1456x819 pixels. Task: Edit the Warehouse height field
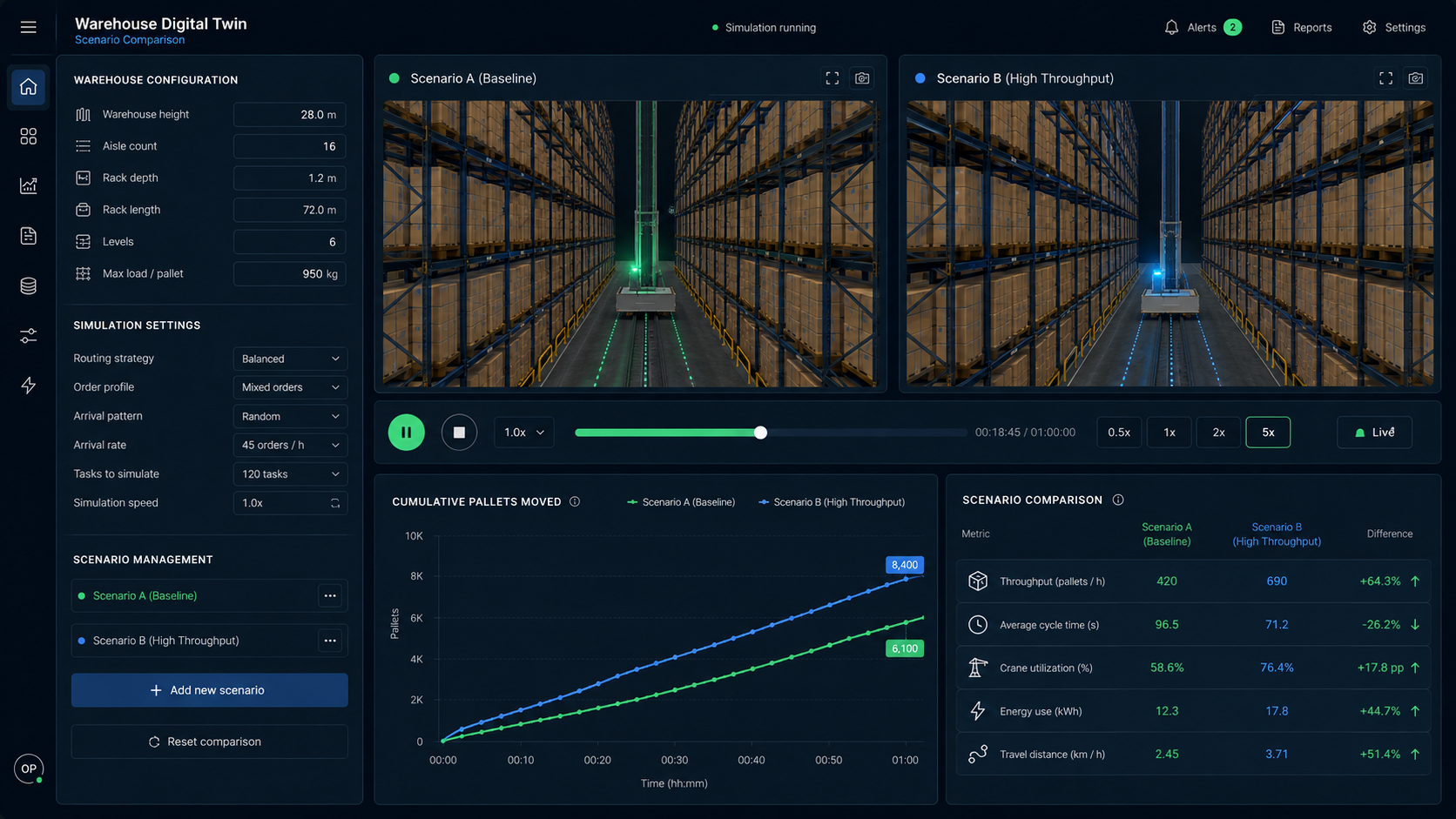click(x=290, y=114)
